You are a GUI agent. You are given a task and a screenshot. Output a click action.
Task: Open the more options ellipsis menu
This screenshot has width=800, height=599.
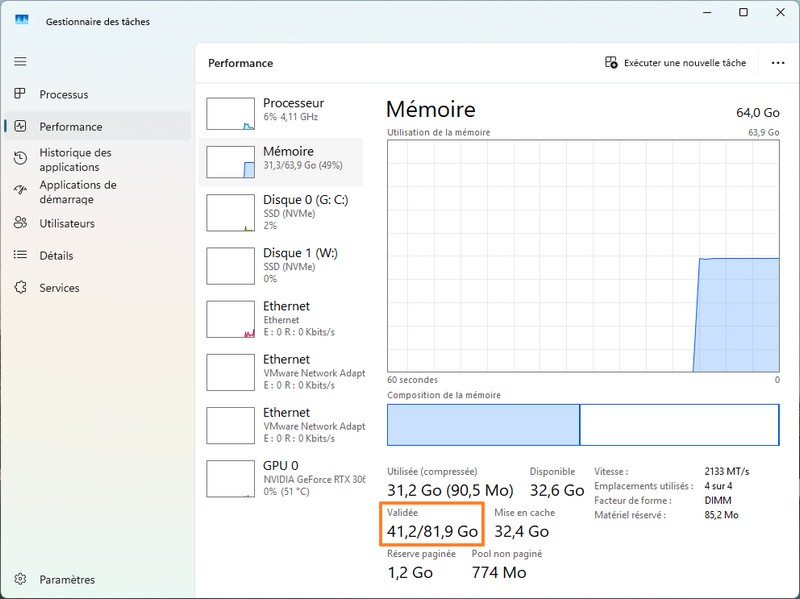(777, 62)
